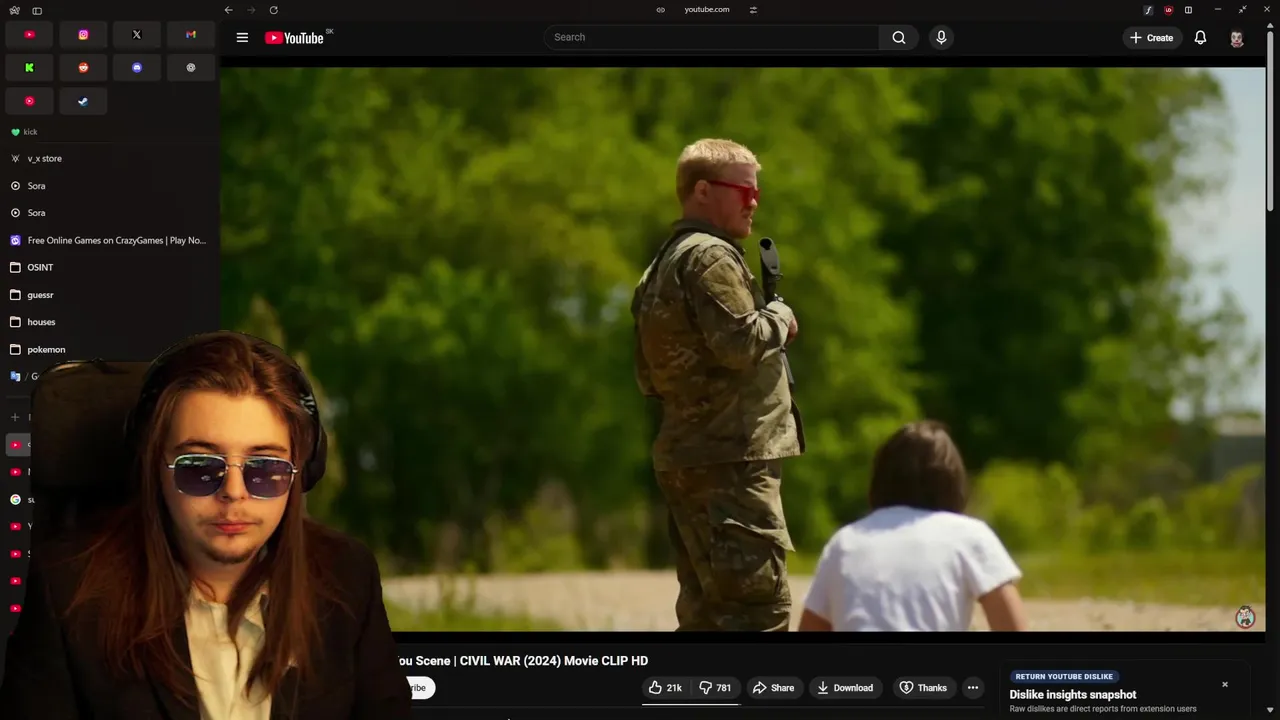Close the Dislike insights snapshot panel
This screenshot has width=1280, height=720.
click(x=1225, y=685)
